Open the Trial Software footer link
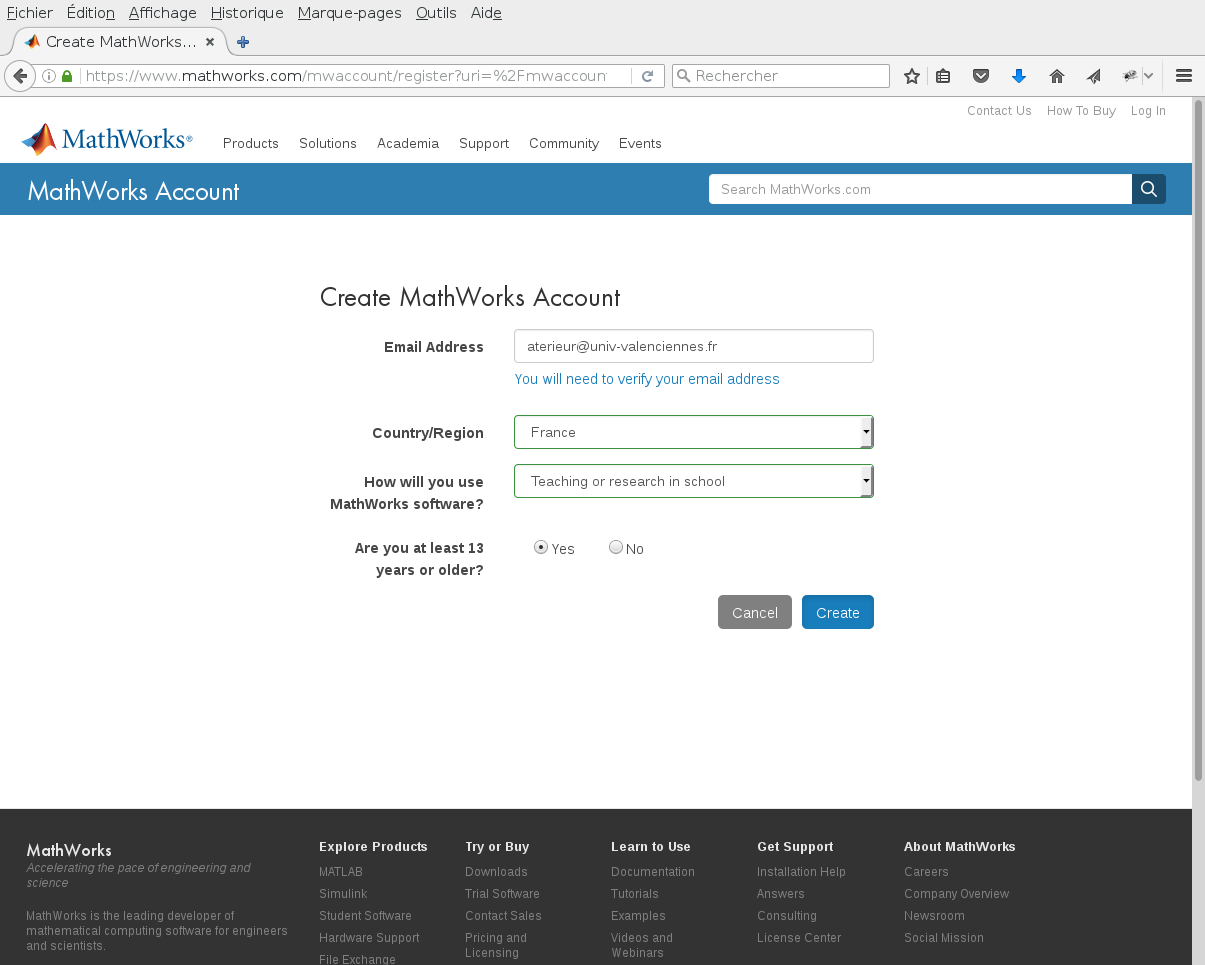Screen dimensions: 1205x965 [x=502, y=894]
